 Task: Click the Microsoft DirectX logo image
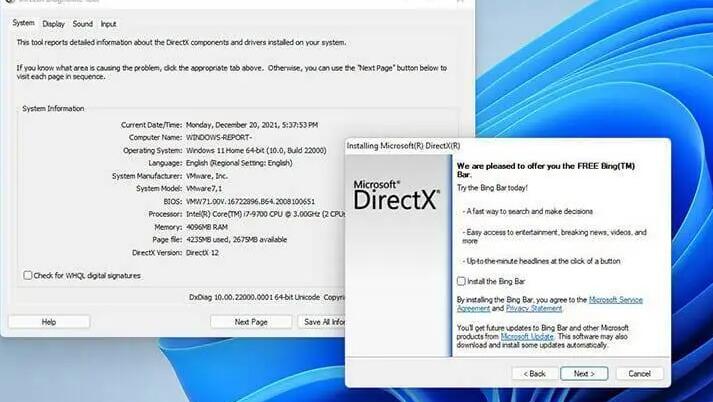coord(397,196)
